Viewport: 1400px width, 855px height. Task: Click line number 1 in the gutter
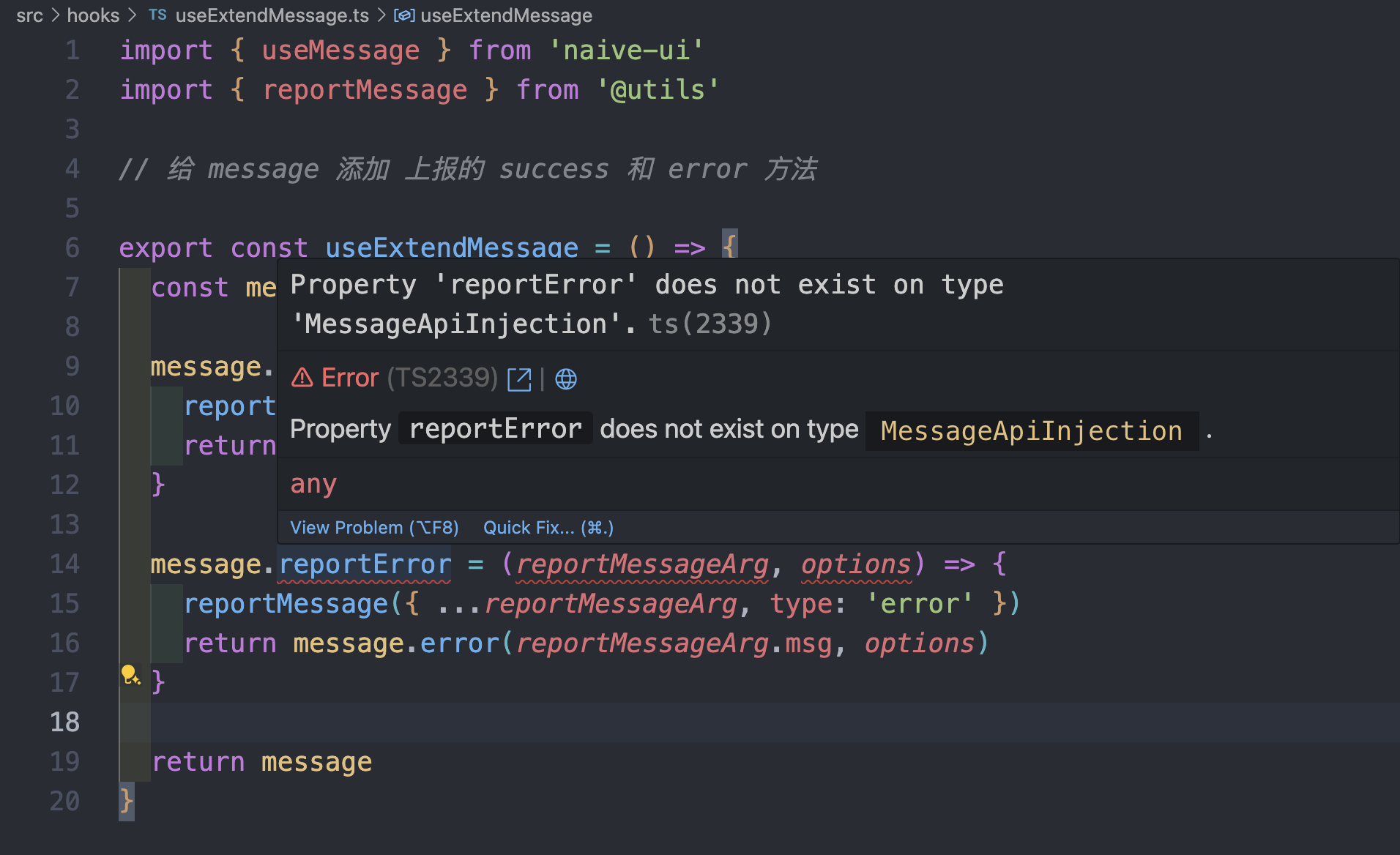click(x=72, y=51)
